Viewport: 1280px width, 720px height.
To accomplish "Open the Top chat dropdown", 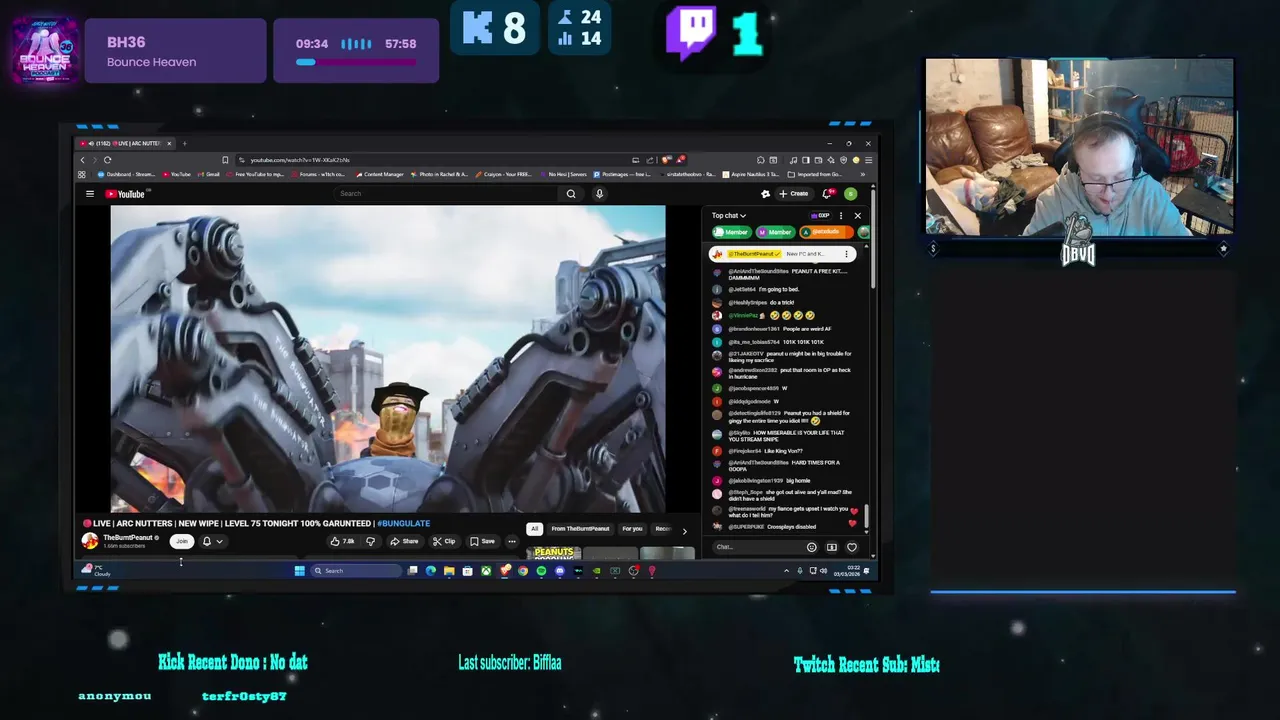I will [729, 215].
